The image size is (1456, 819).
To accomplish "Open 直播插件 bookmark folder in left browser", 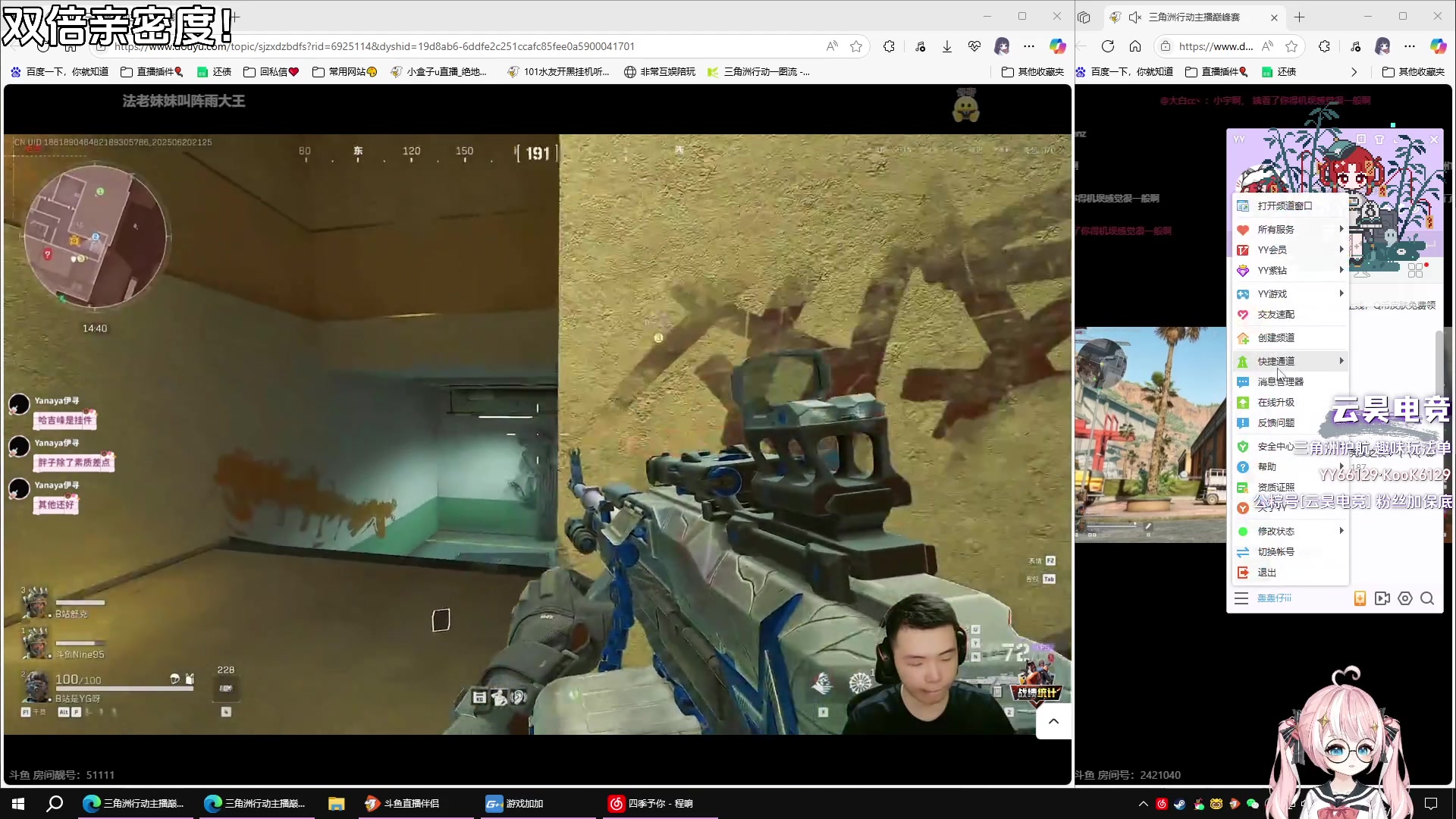I will 152,72.
